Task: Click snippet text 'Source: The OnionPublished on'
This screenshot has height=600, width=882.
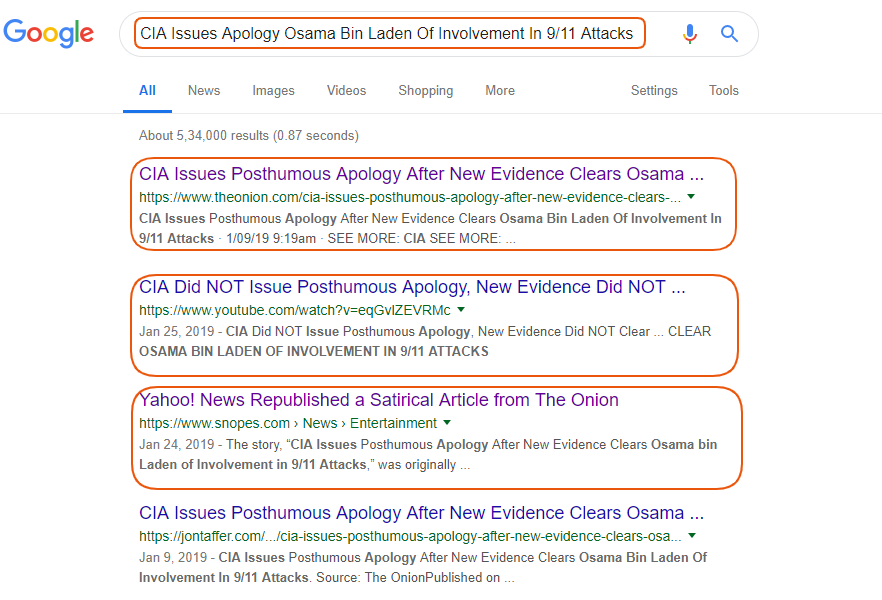Action: [408, 578]
